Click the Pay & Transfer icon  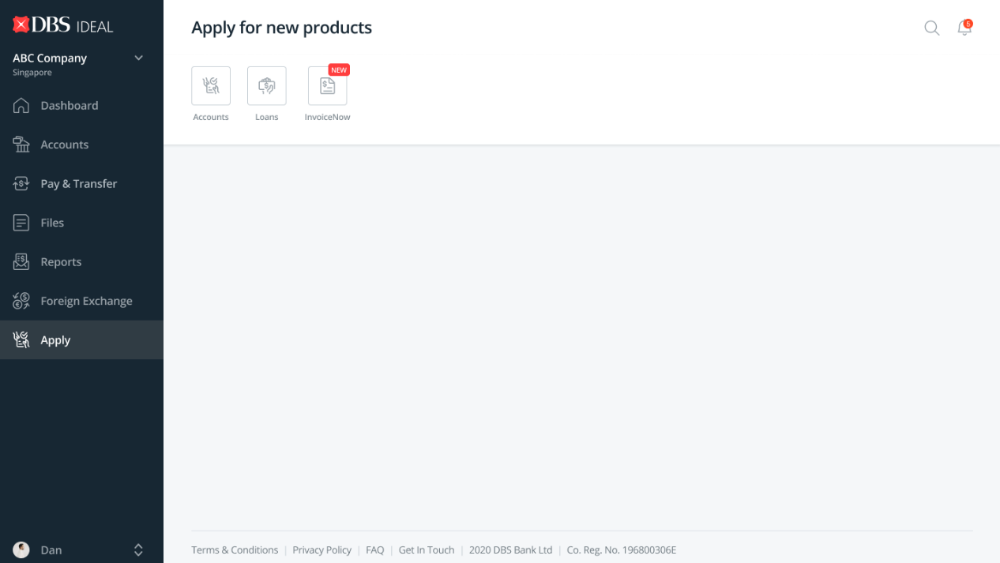click(21, 184)
